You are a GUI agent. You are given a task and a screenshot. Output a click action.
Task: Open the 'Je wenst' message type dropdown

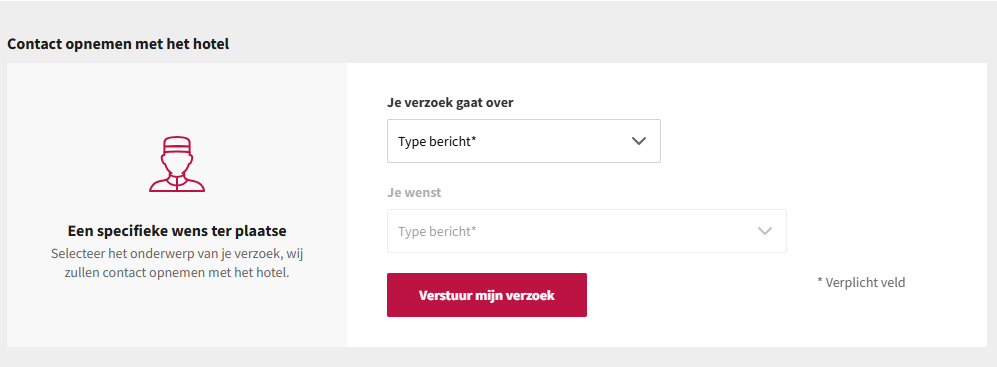(x=586, y=231)
